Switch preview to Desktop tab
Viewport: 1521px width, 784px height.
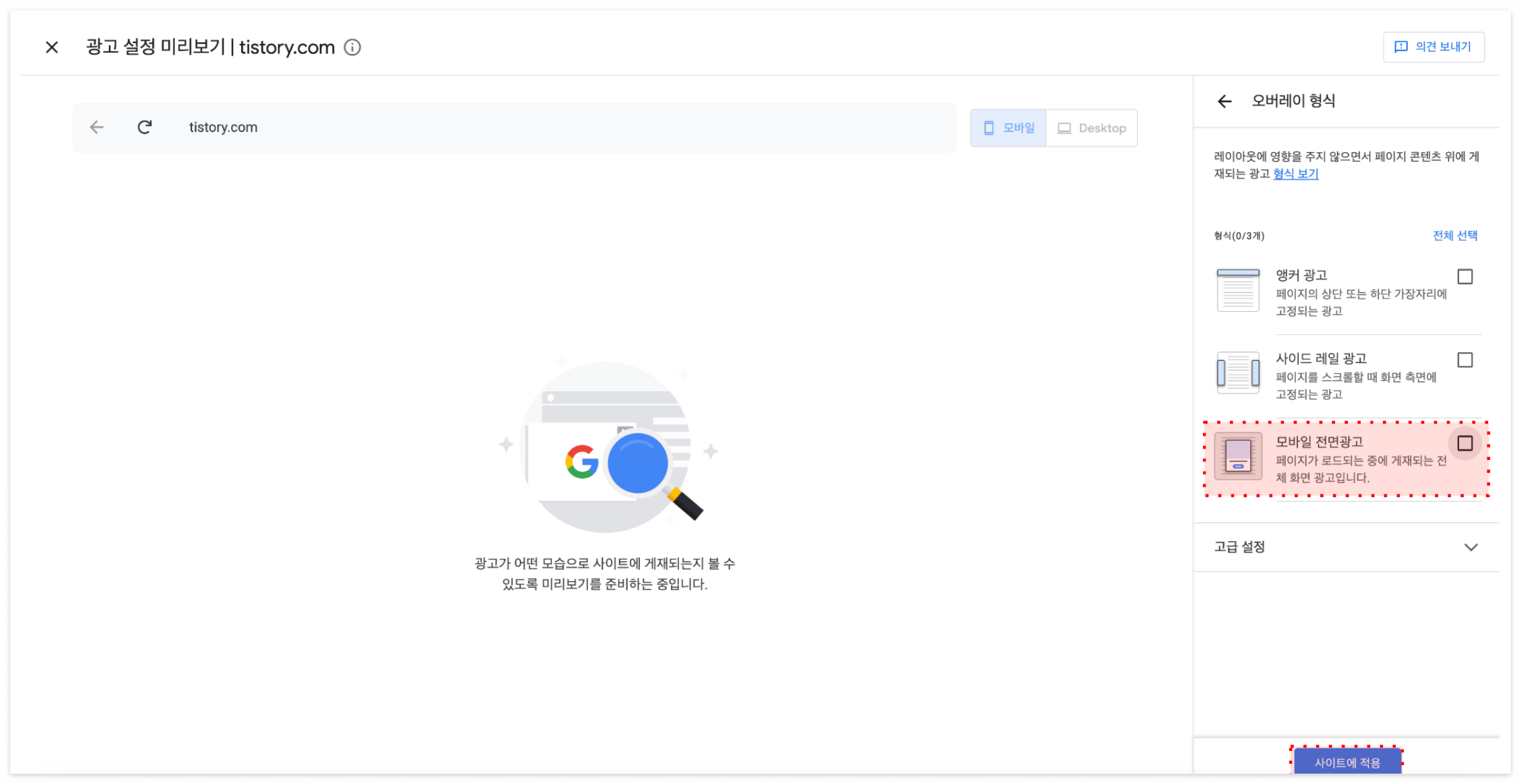click(1092, 128)
